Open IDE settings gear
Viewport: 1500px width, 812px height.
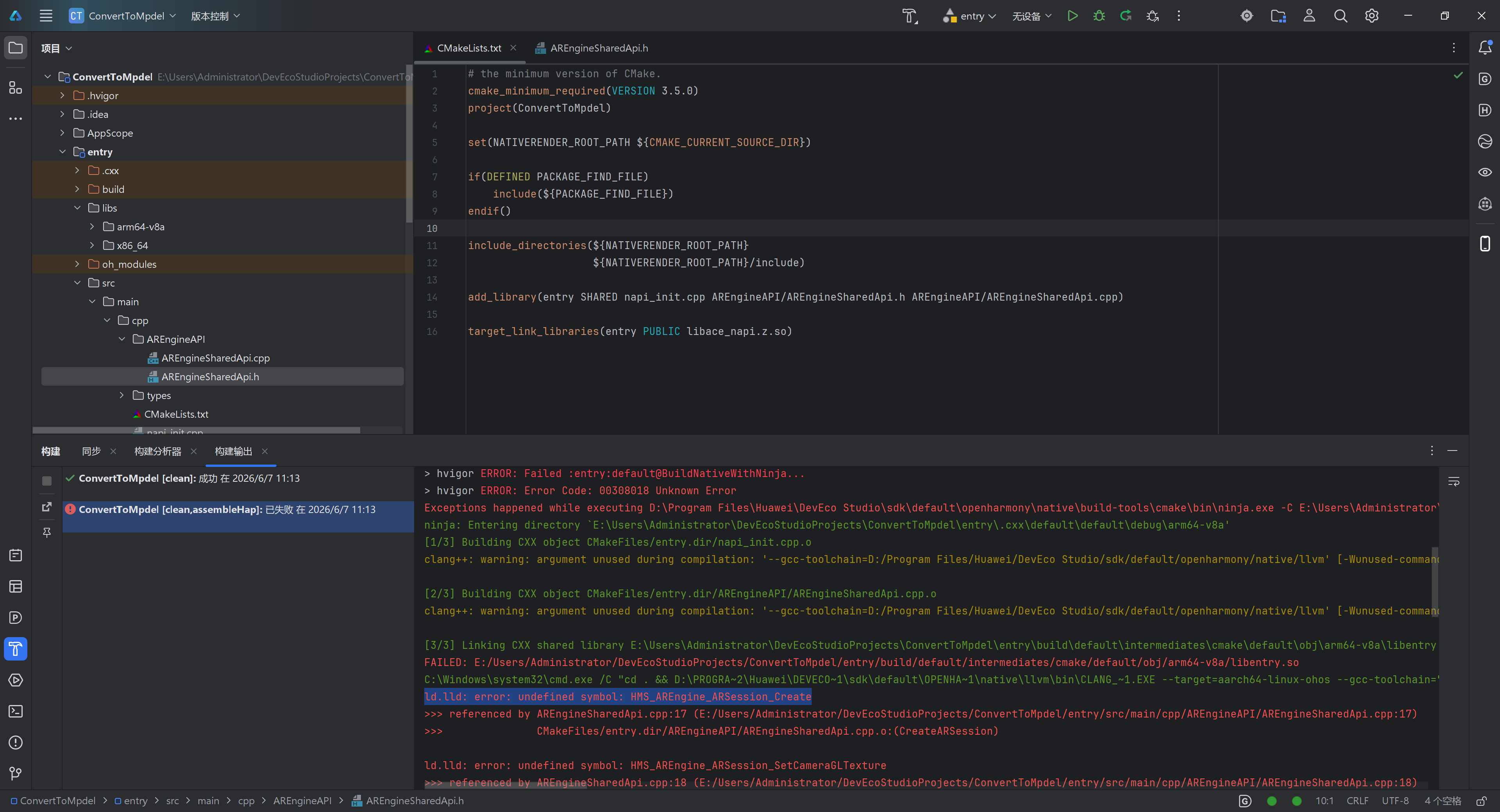tap(1372, 16)
